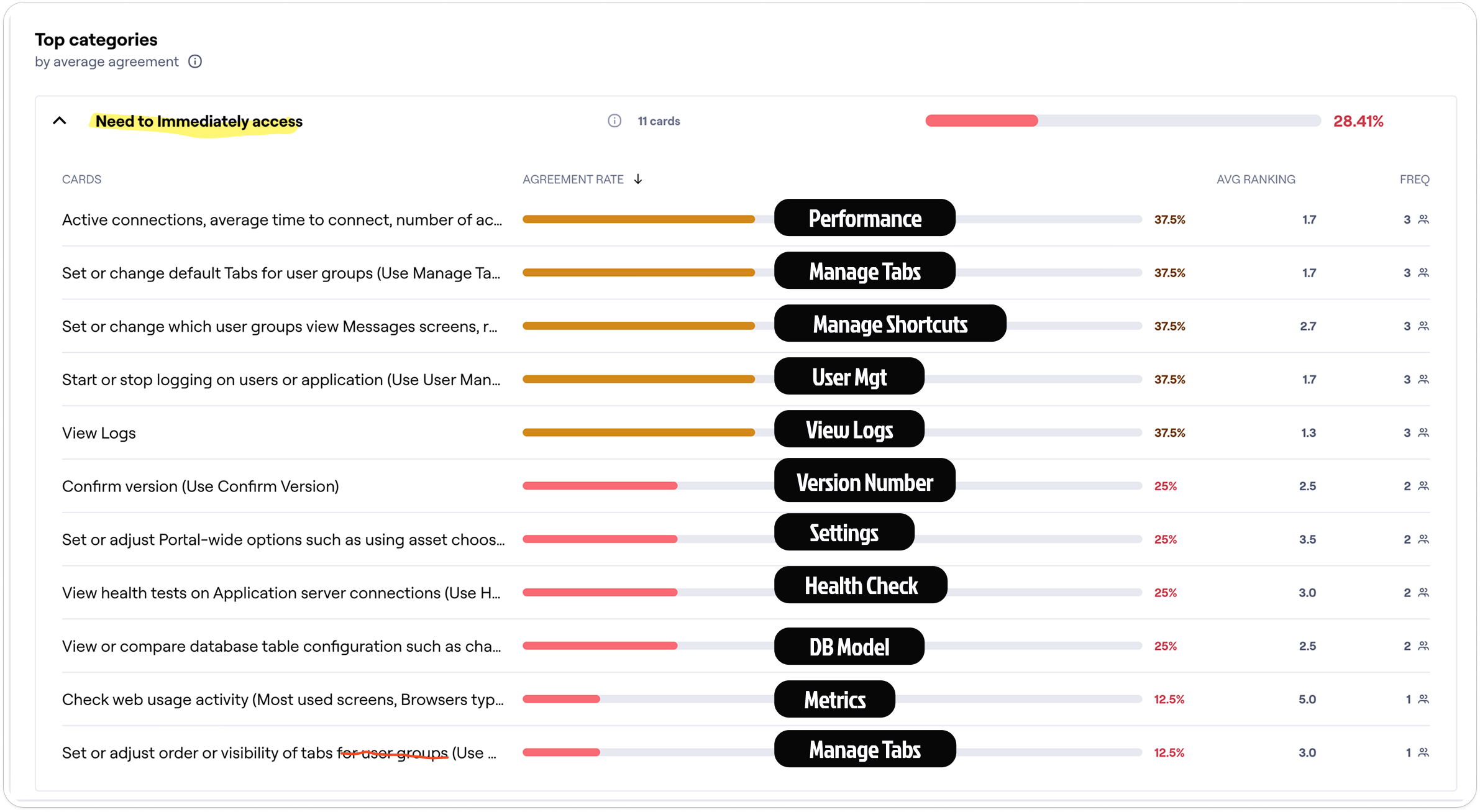
Task: Open the info tooltip beside 'by average agreement'
Action: (195, 61)
